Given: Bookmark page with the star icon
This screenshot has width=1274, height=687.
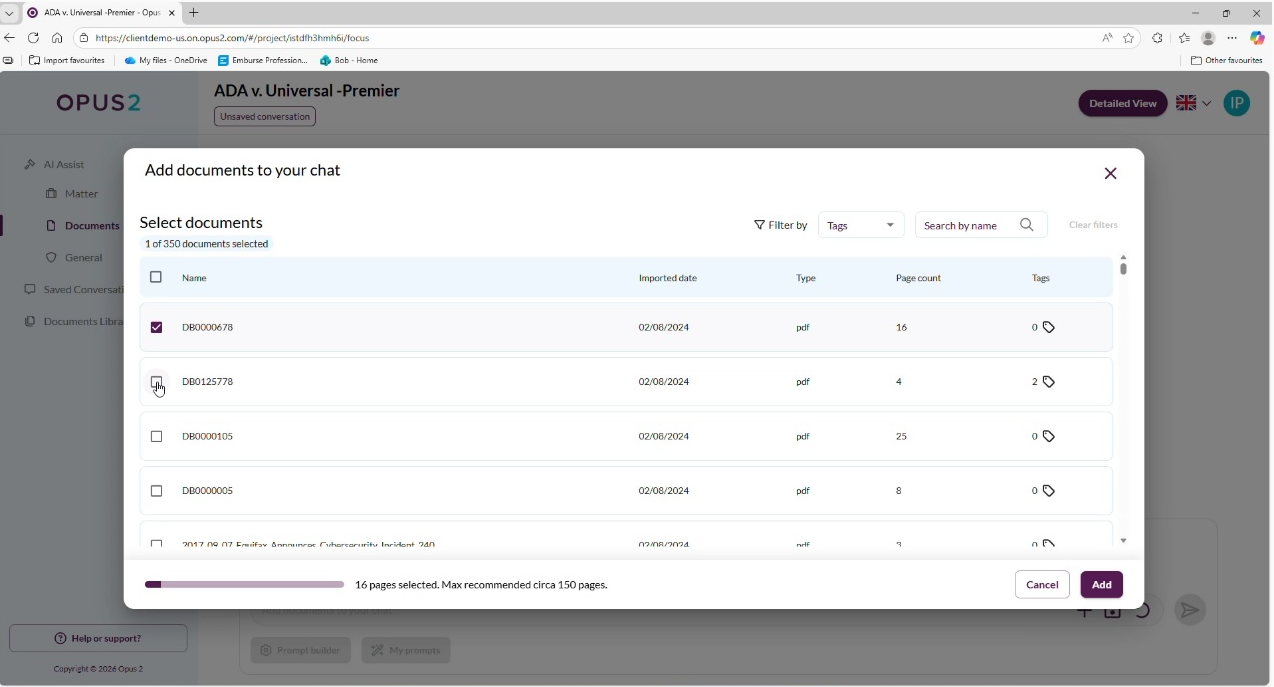Looking at the screenshot, I should tap(1129, 38).
